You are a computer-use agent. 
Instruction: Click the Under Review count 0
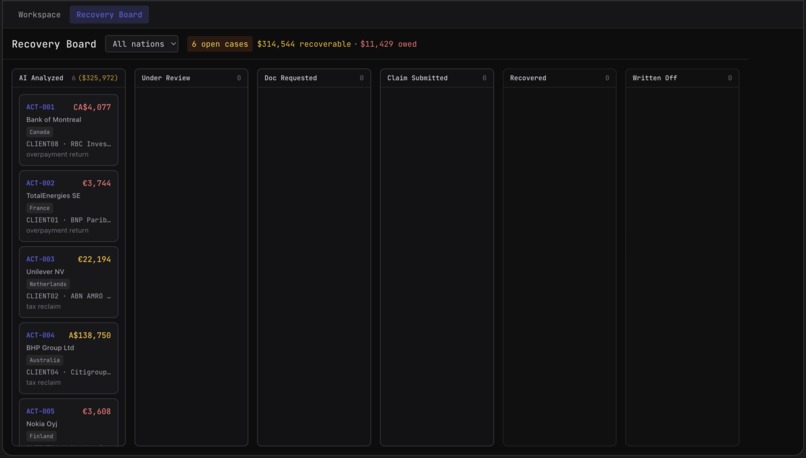point(239,78)
